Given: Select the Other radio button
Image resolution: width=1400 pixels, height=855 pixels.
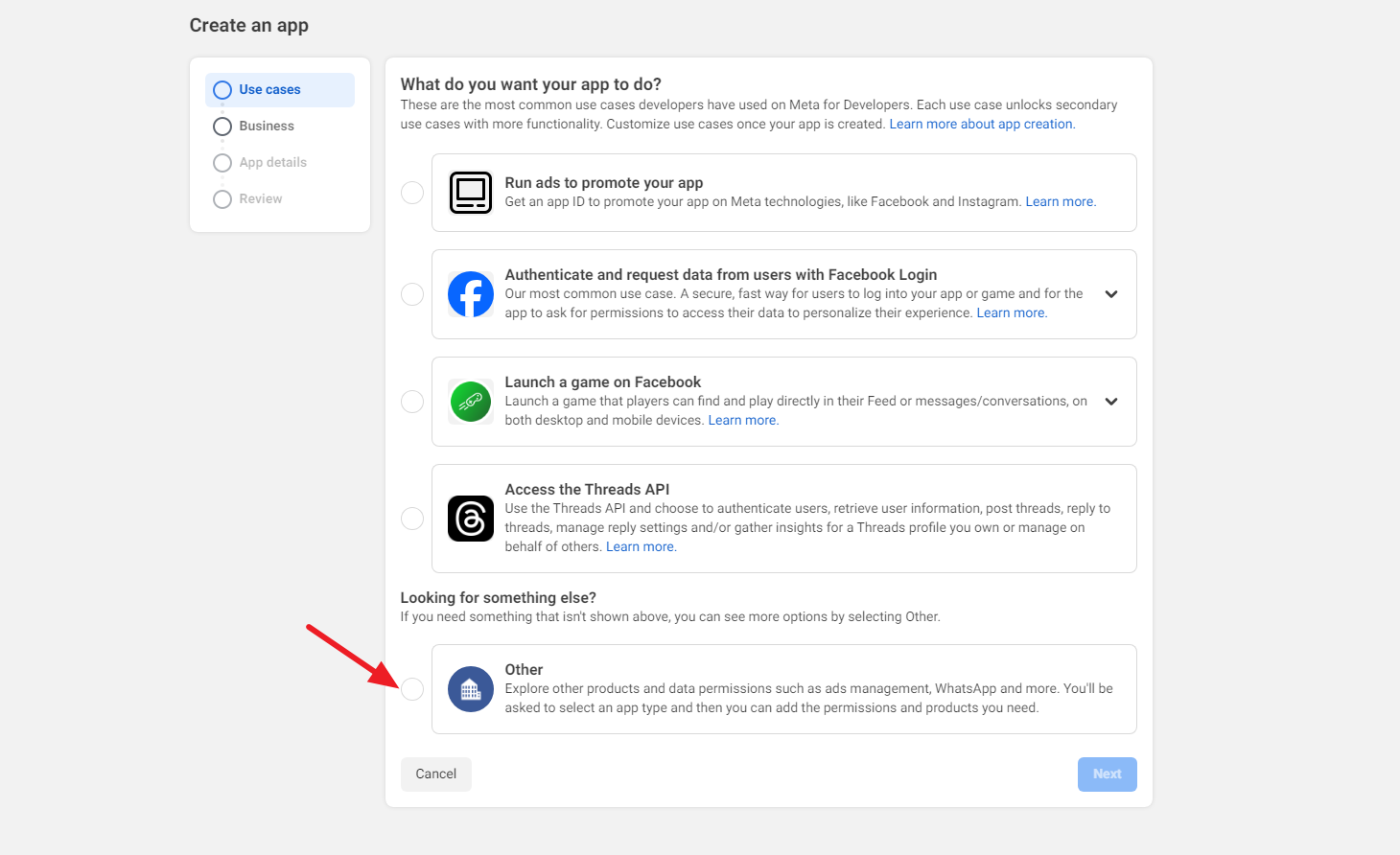Looking at the screenshot, I should click(x=412, y=689).
